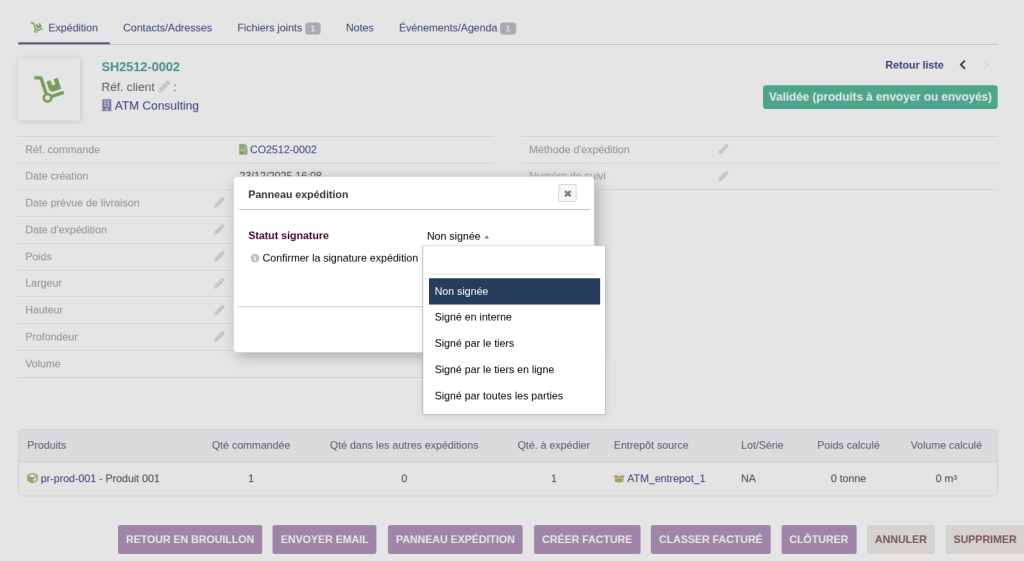
Task: Click the previous record chevron arrow
Action: click(962, 65)
